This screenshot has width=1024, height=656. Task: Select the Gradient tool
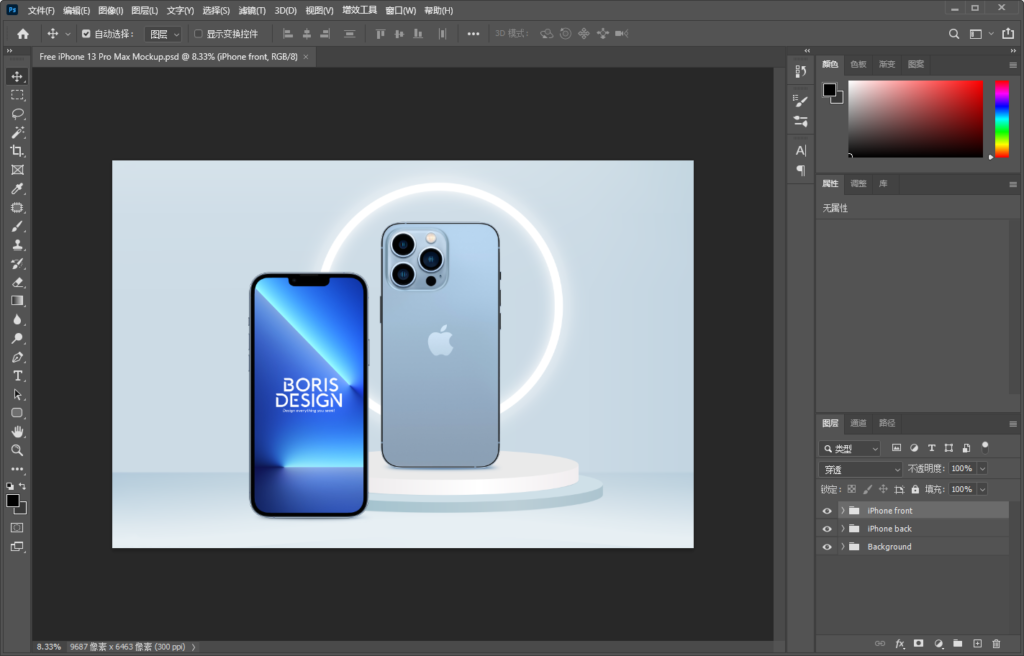17,301
